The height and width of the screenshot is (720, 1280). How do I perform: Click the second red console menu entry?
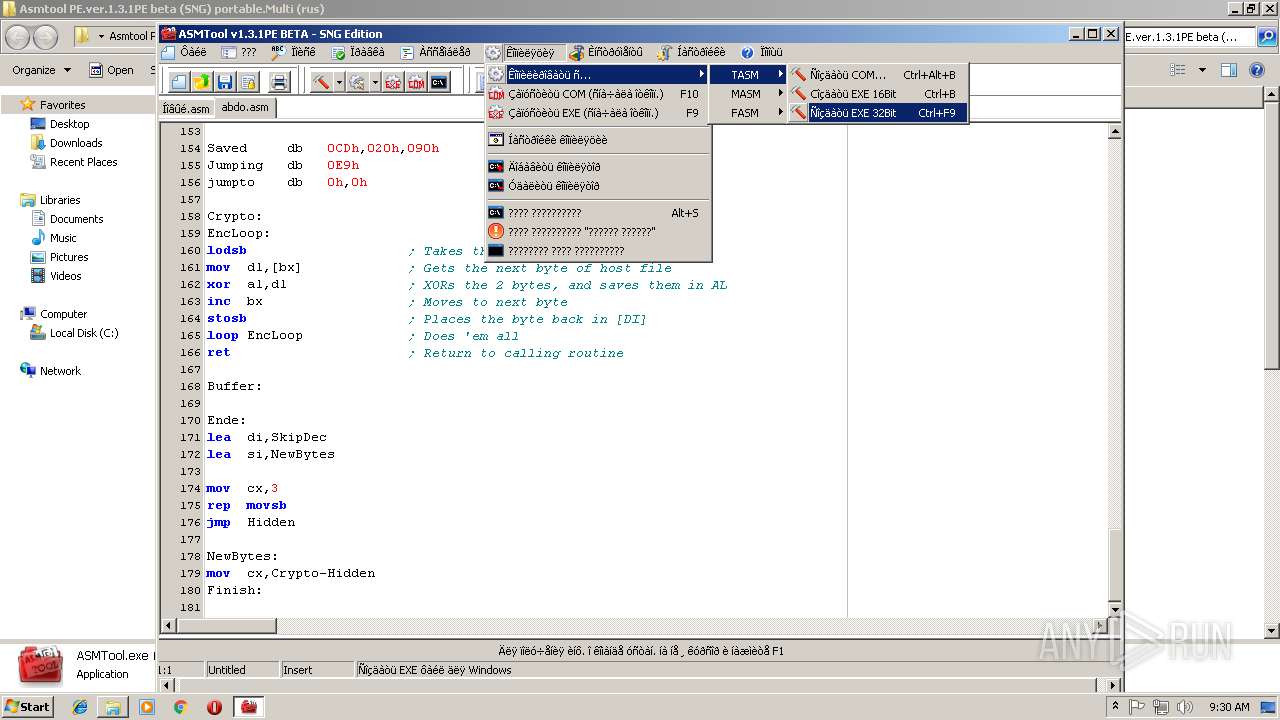tap(597, 186)
